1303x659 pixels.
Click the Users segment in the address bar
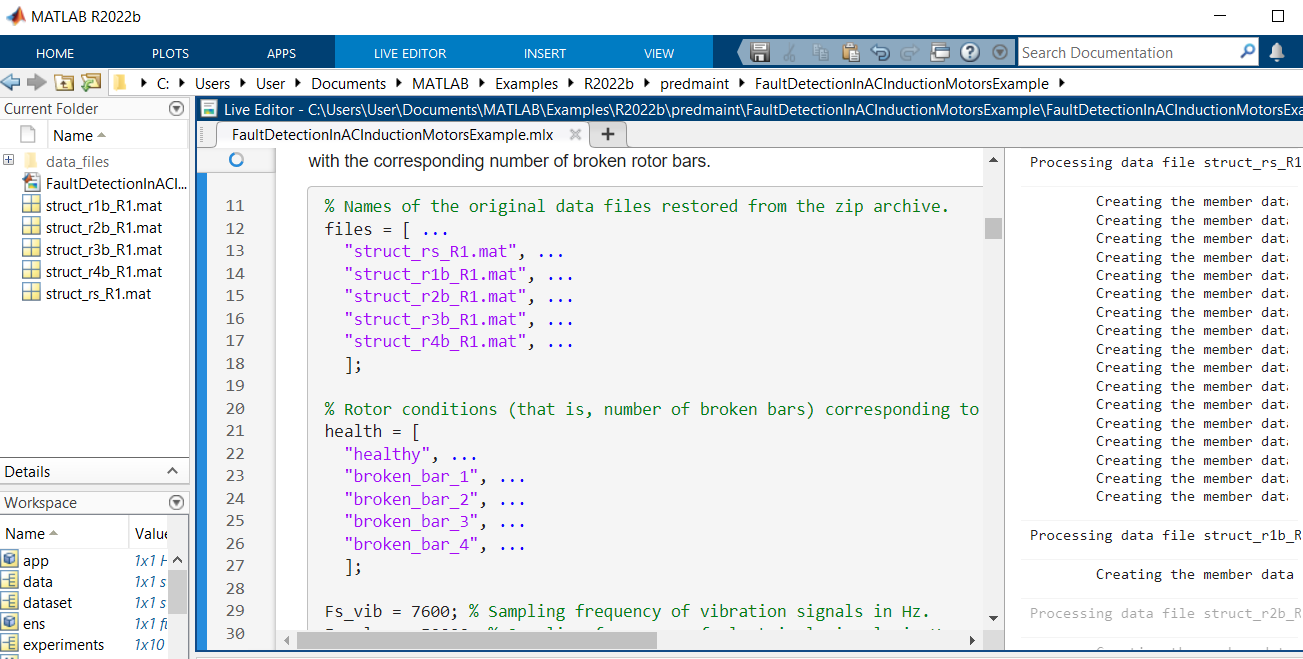212,84
